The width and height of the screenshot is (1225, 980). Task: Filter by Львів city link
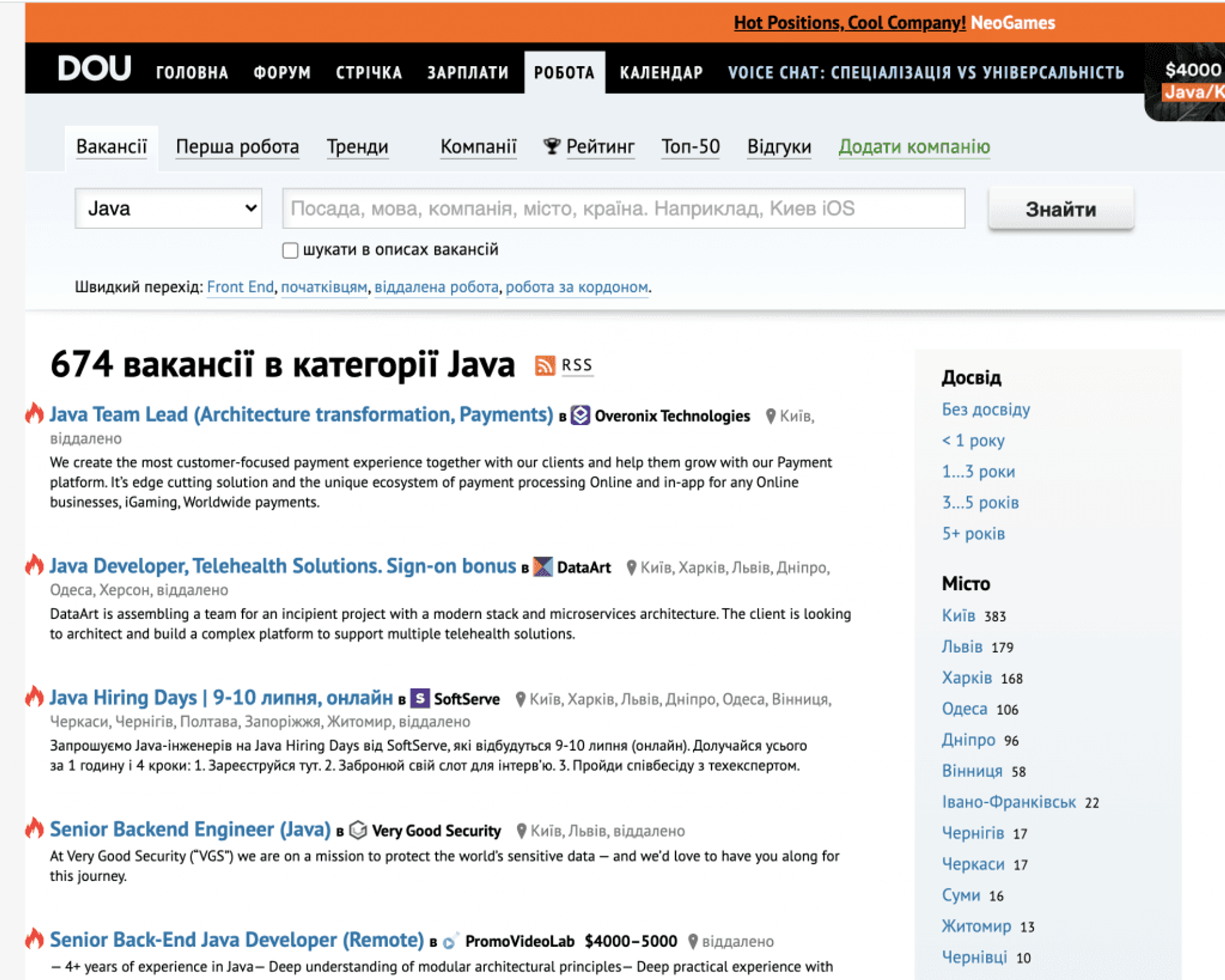click(x=962, y=647)
